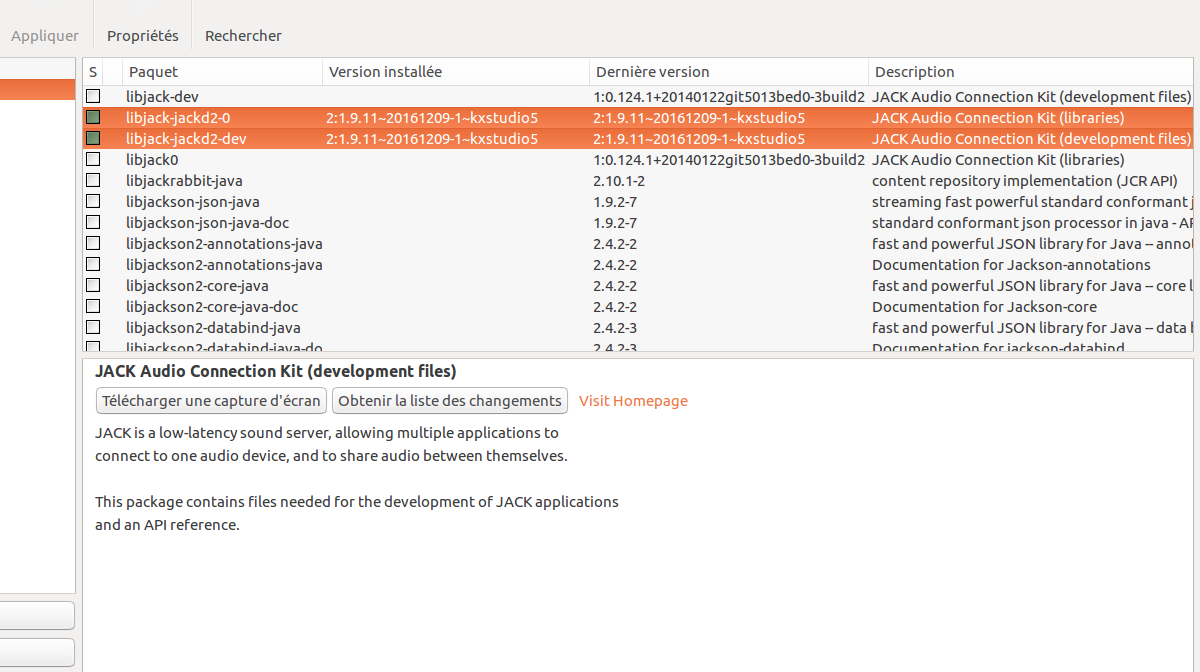Select the libjackson-json-java status checkbox
1200x672 pixels.
[x=93, y=202]
